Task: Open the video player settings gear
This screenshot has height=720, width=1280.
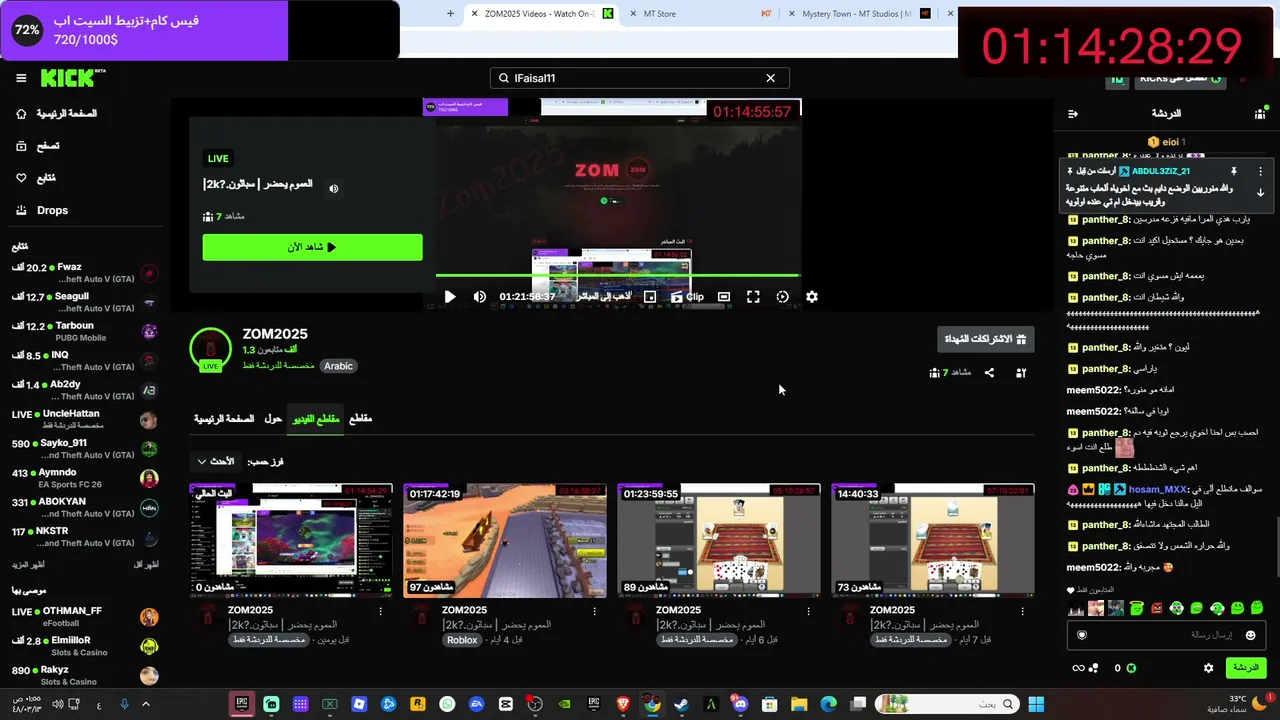Action: (812, 297)
